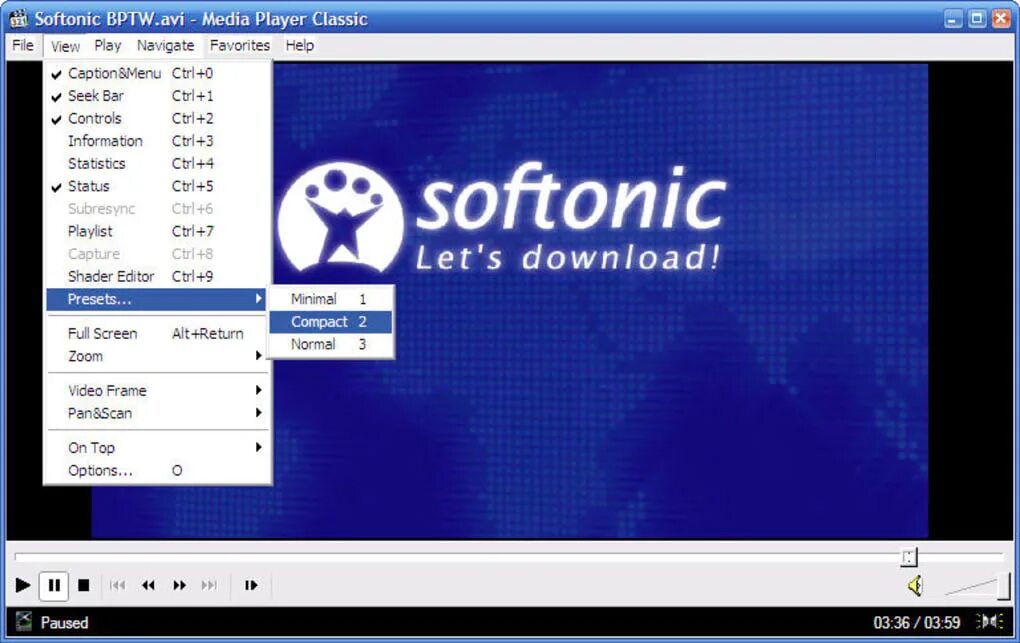Toggle Caption&Menu visibility
Image resolution: width=1020 pixels, height=643 pixels.
pos(159,74)
